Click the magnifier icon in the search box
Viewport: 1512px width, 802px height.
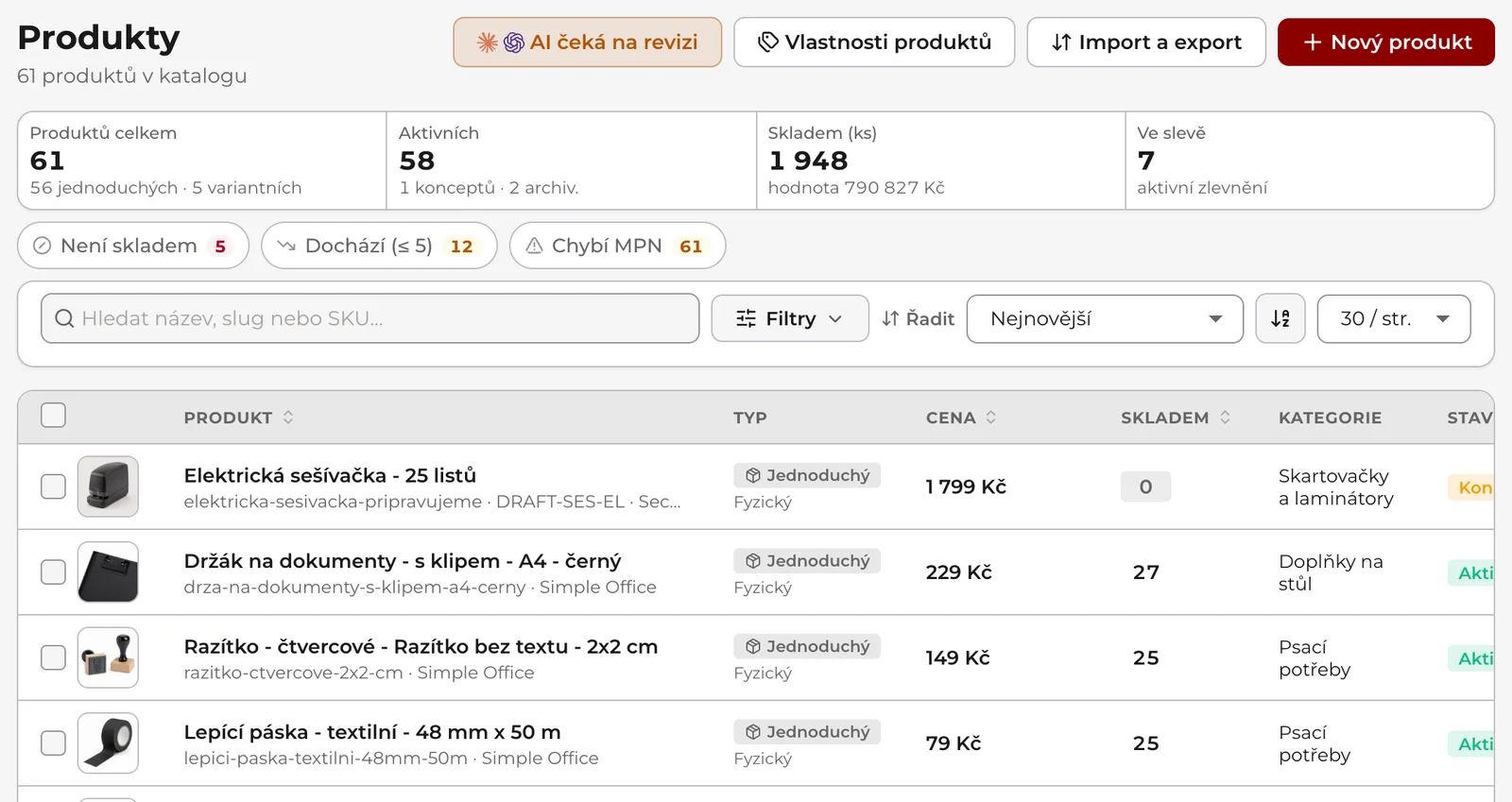[x=64, y=318]
